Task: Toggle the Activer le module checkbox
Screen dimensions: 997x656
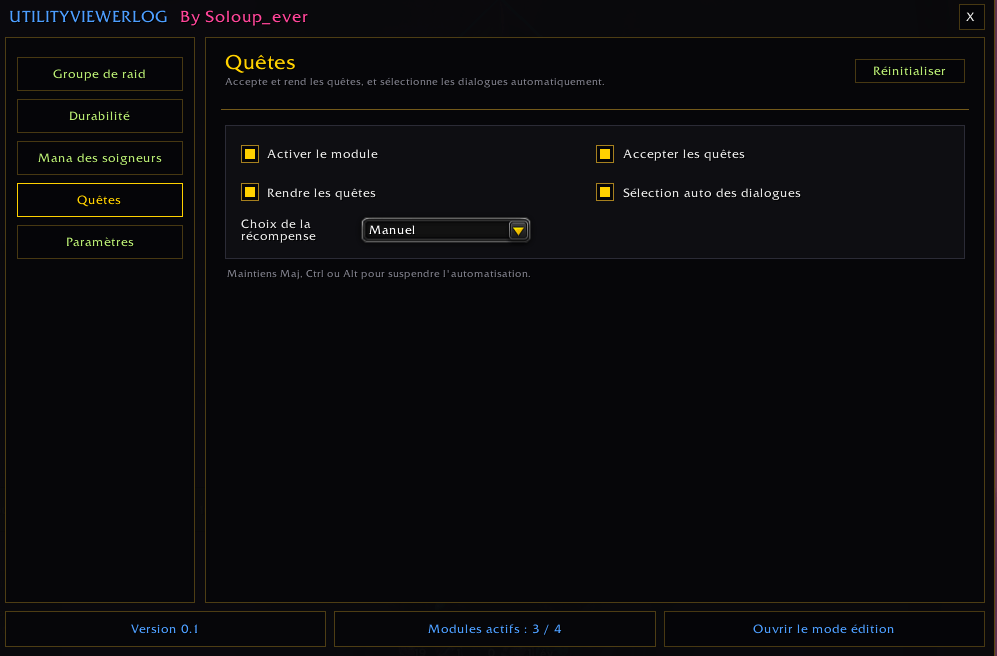Action: point(250,154)
